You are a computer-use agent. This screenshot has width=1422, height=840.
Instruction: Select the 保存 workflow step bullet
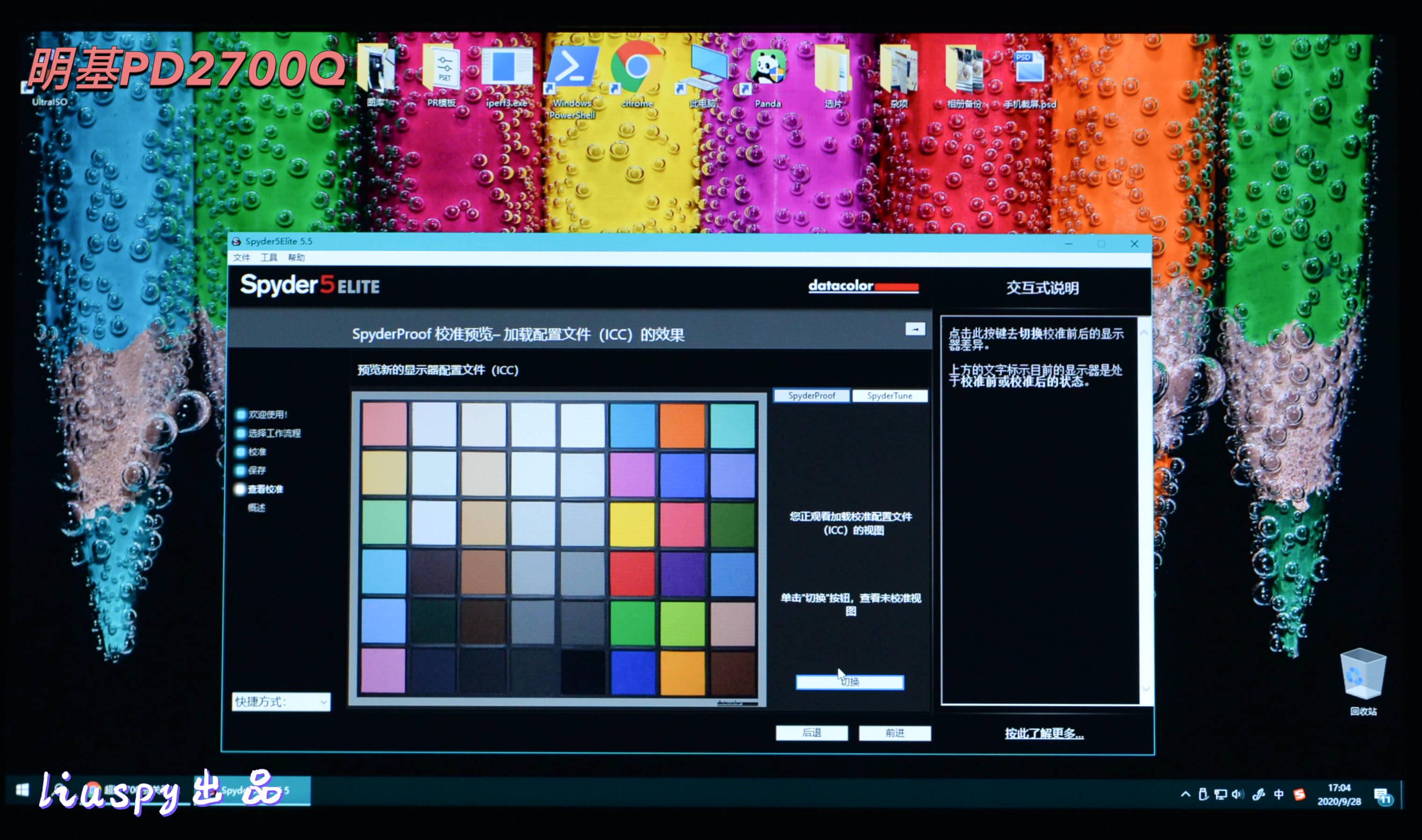(x=241, y=470)
